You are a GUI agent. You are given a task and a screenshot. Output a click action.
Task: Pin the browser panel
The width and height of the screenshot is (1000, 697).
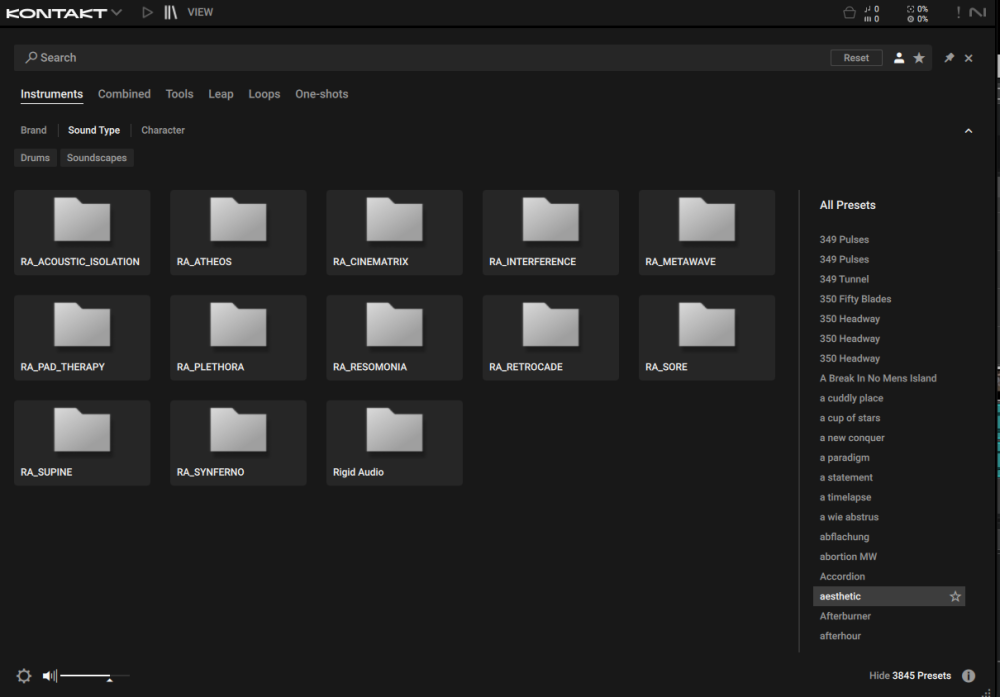(x=949, y=57)
